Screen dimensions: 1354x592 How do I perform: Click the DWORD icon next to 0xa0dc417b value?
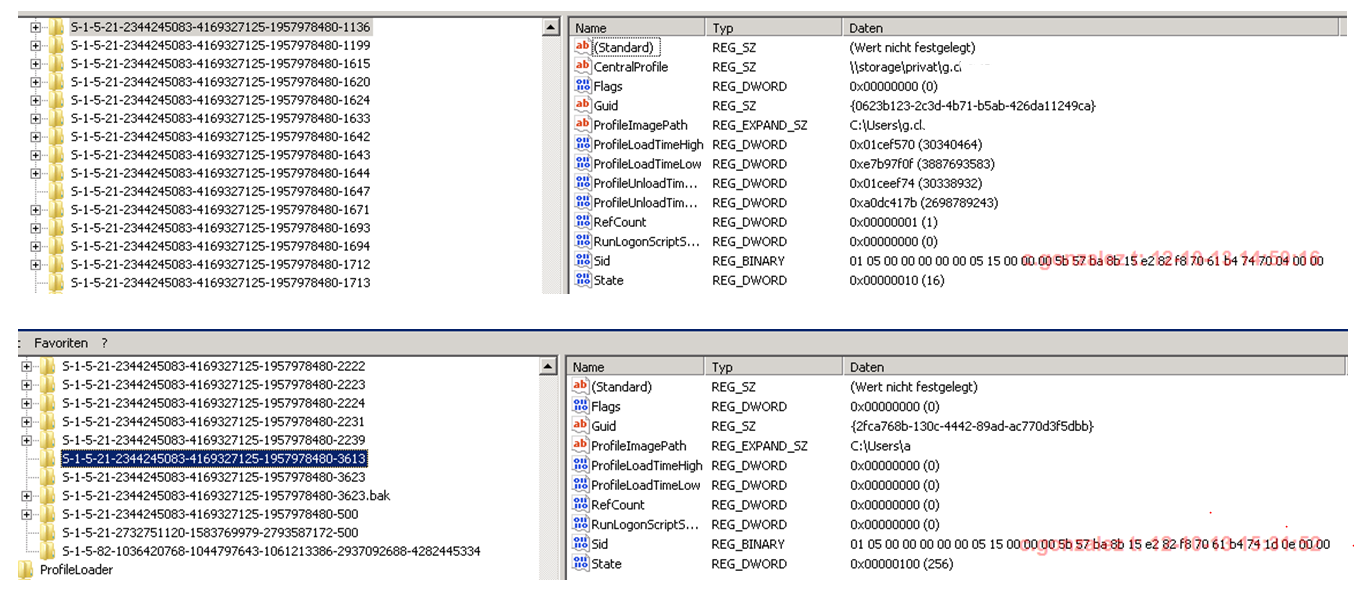[582, 202]
